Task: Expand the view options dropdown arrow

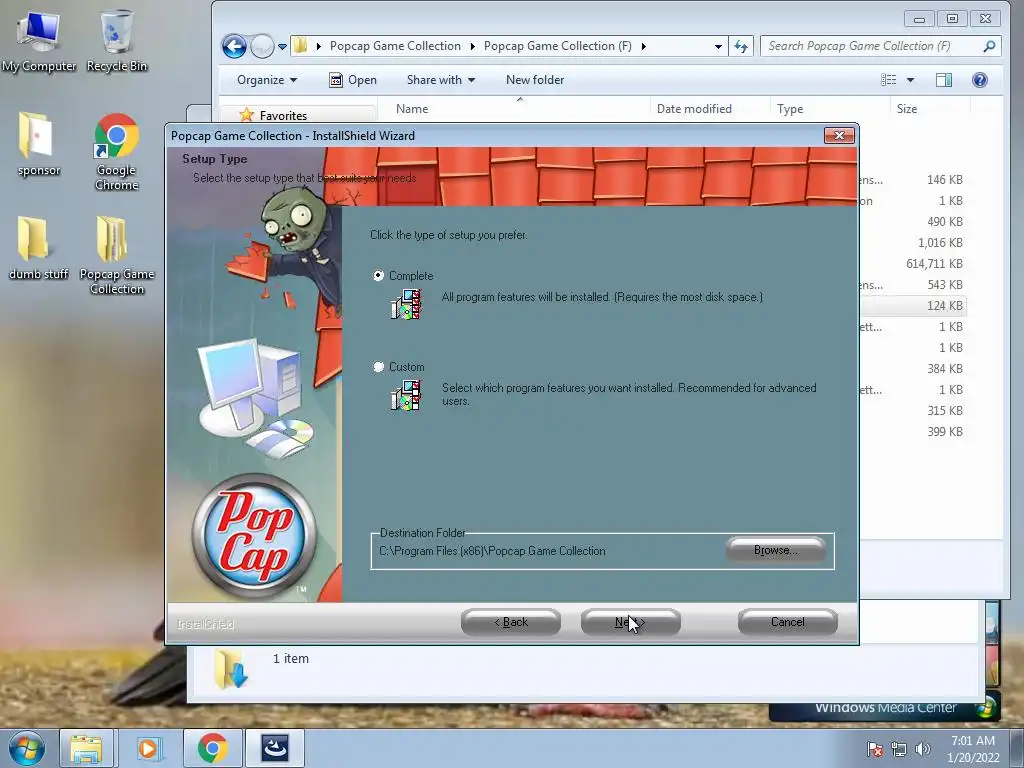Action: [x=910, y=80]
